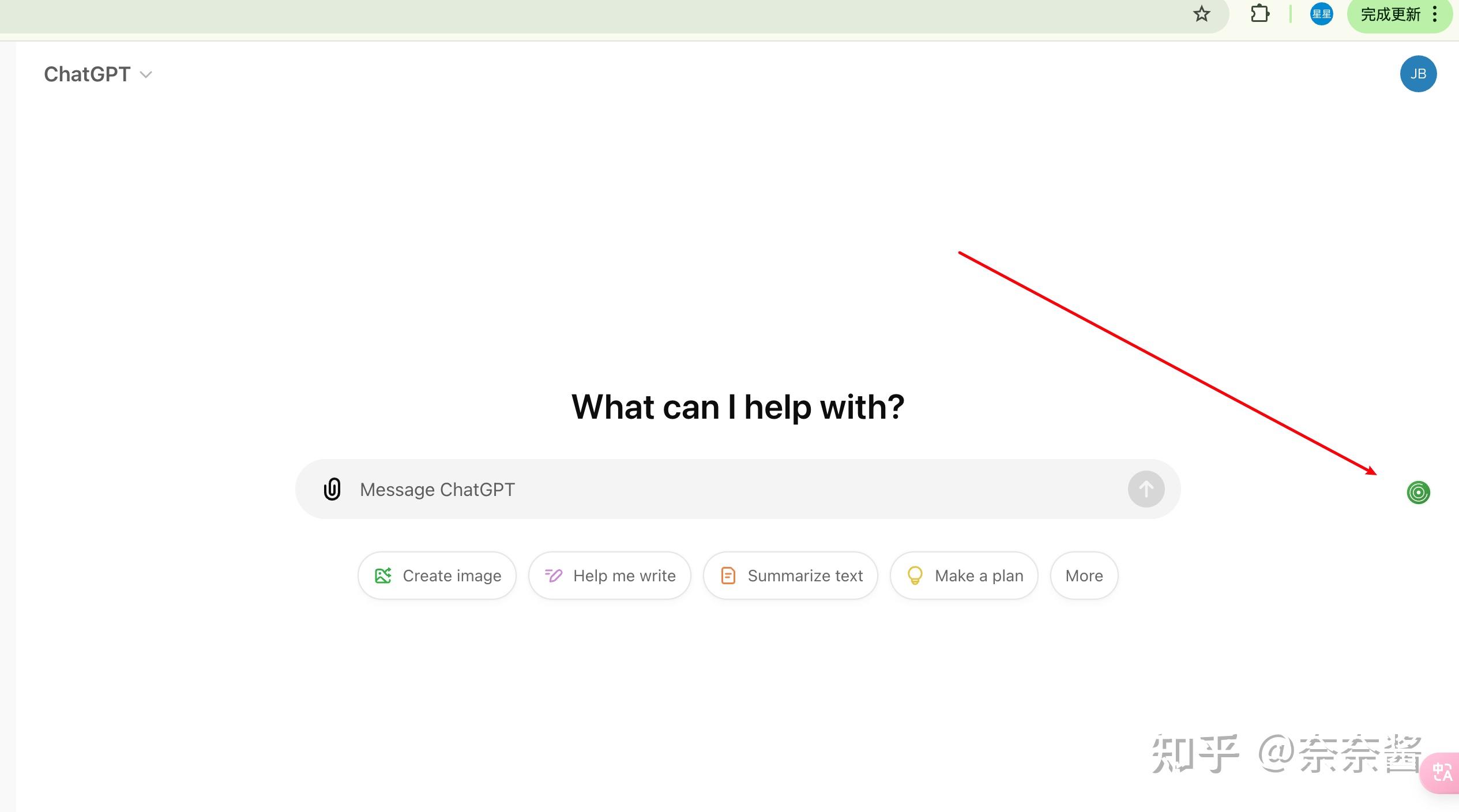Screen dimensions: 1459x812
Task: Click the 完成更新 update button
Action: pos(1390,14)
